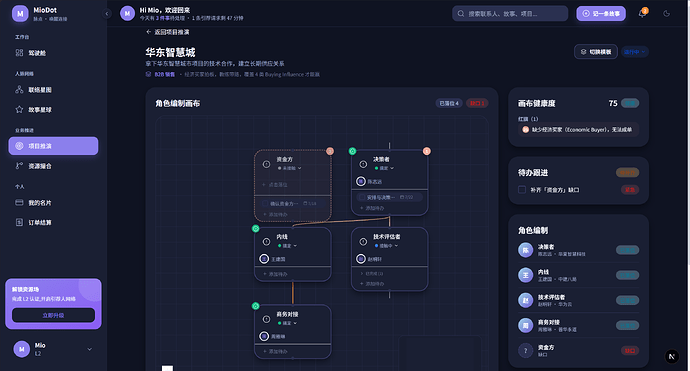Click the 切换模板 button
The image size is (690, 371).
tap(596, 52)
